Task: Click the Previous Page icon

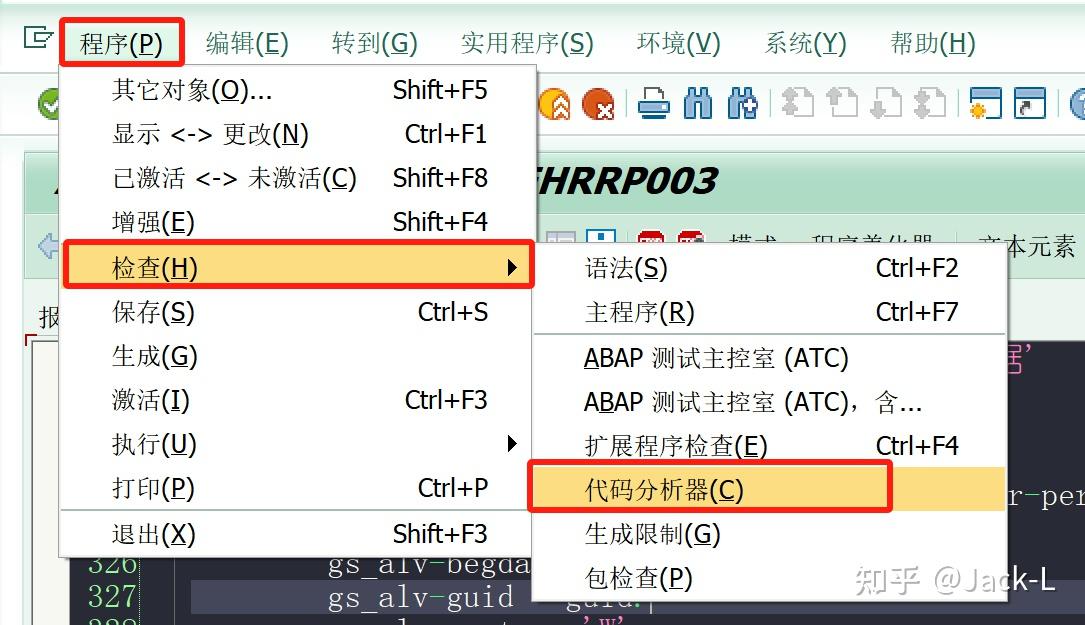Action: click(x=842, y=104)
